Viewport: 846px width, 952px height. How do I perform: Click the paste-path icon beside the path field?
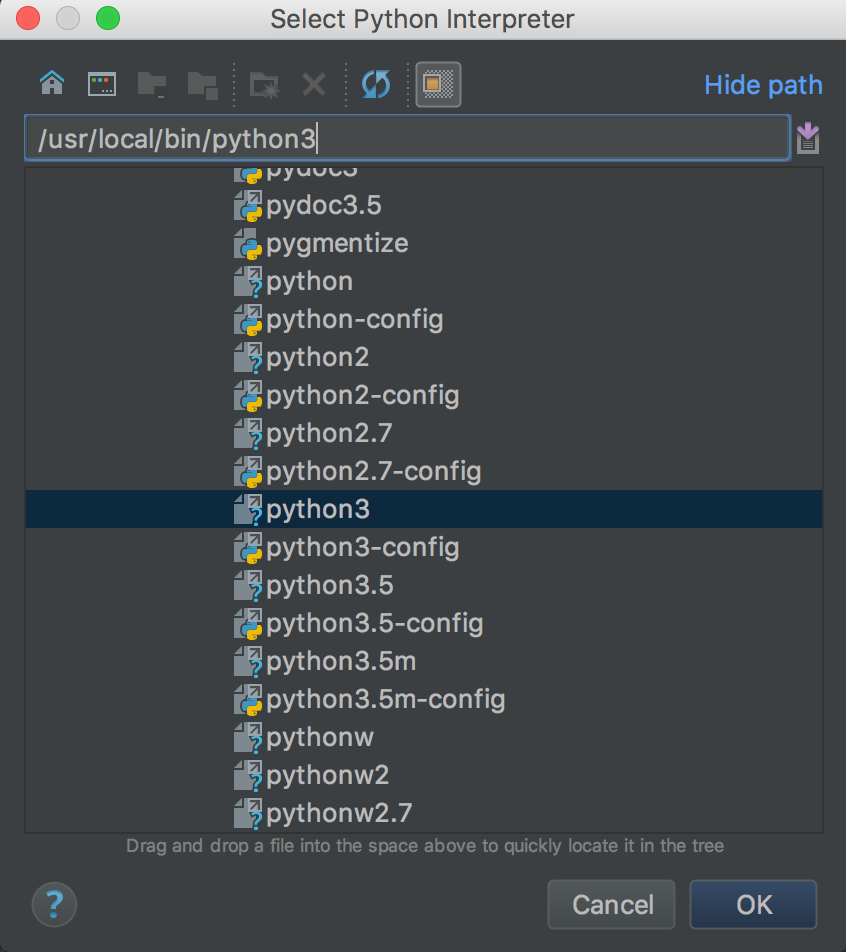coord(808,138)
